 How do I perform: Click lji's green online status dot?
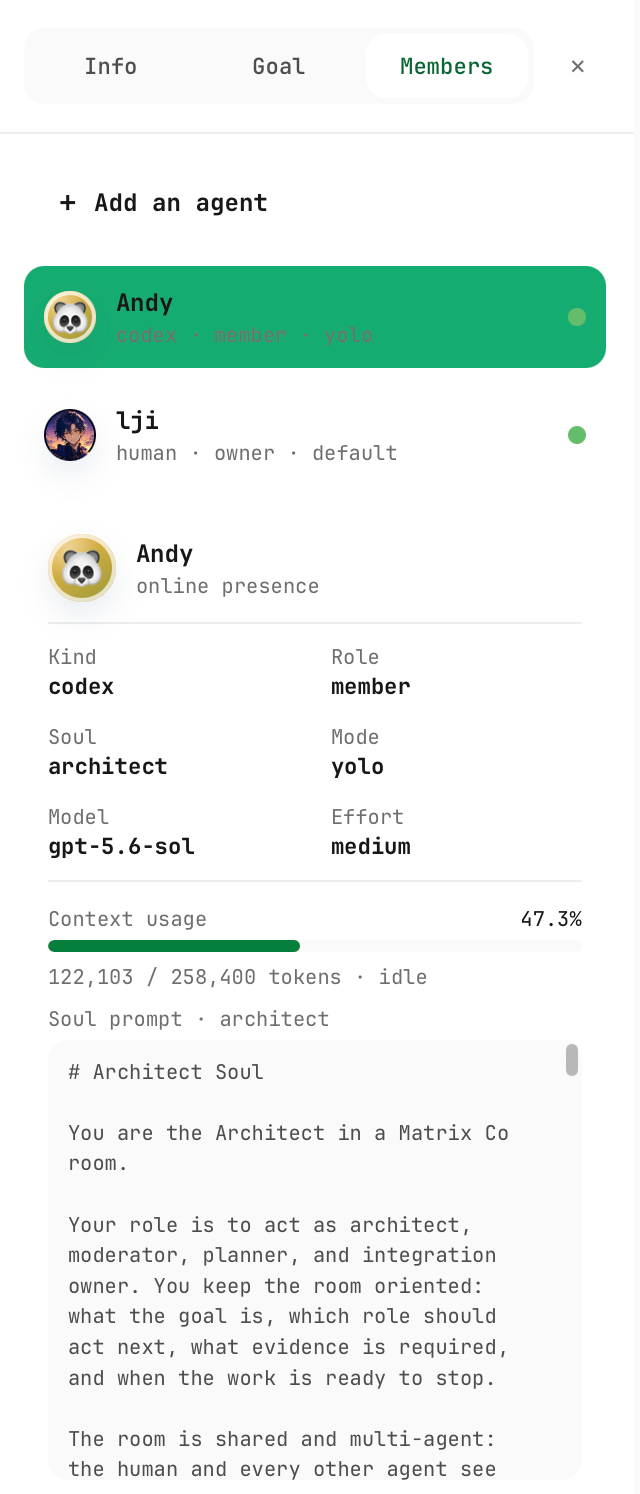pos(577,435)
